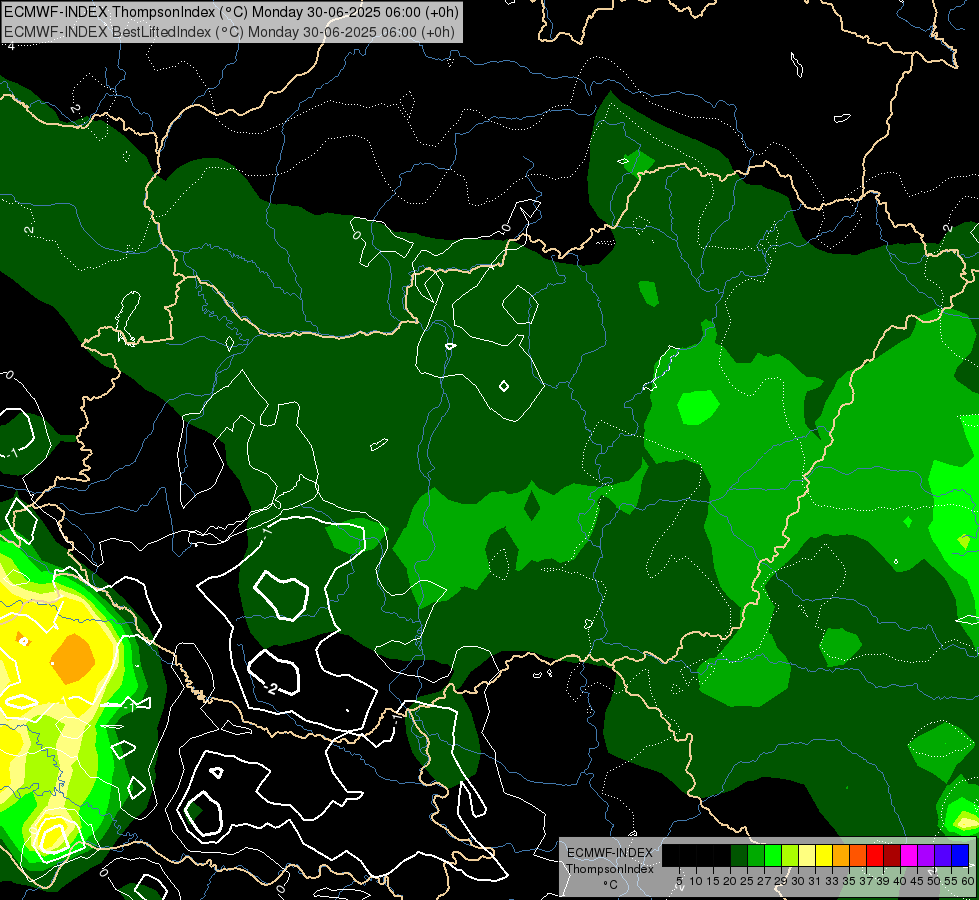
Task: Click the ThompsonIndex label in the legend
Action: click(610, 869)
